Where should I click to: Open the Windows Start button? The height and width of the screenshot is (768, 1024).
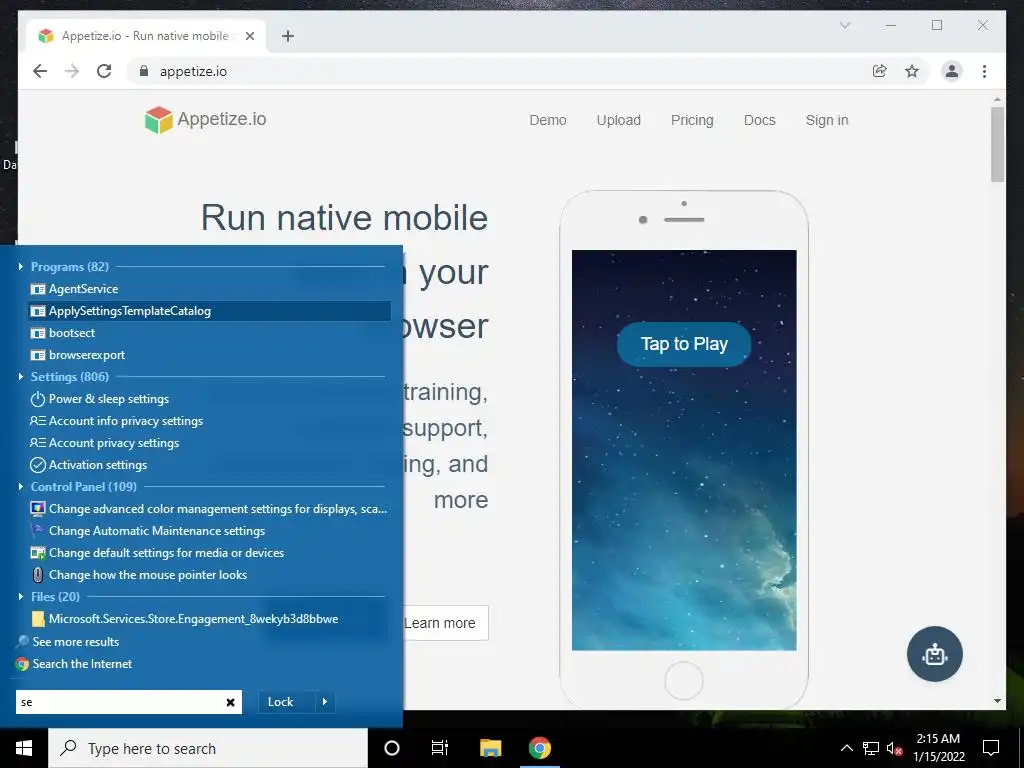click(24, 748)
